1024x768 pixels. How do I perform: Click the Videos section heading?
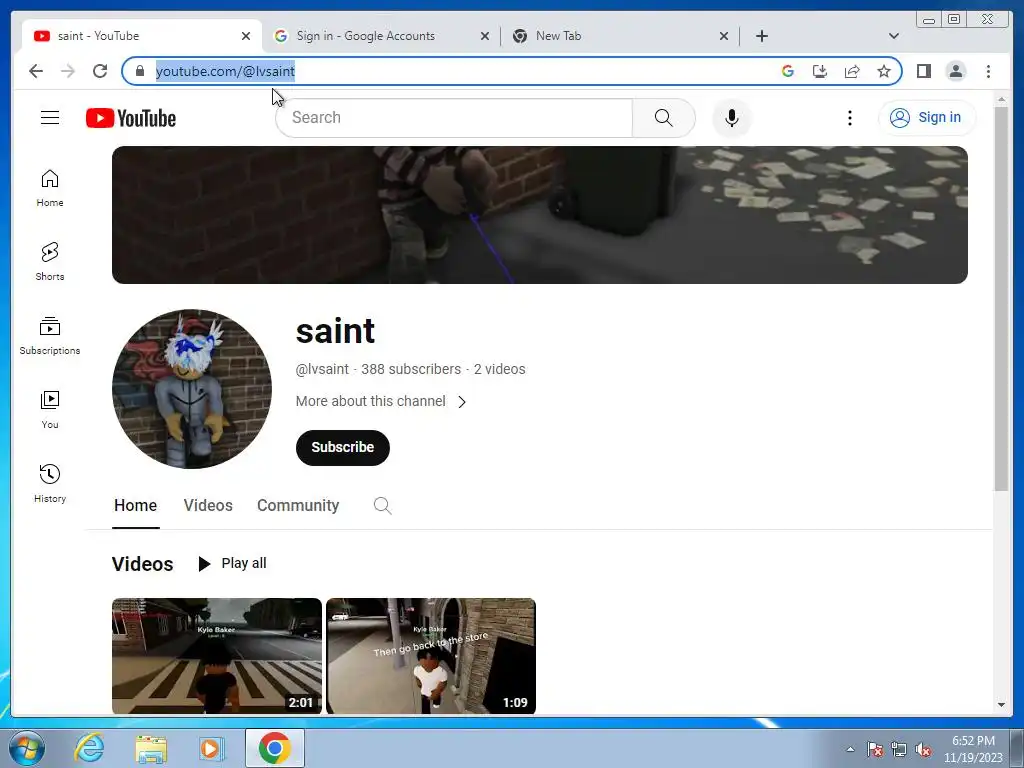tap(142, 564)
